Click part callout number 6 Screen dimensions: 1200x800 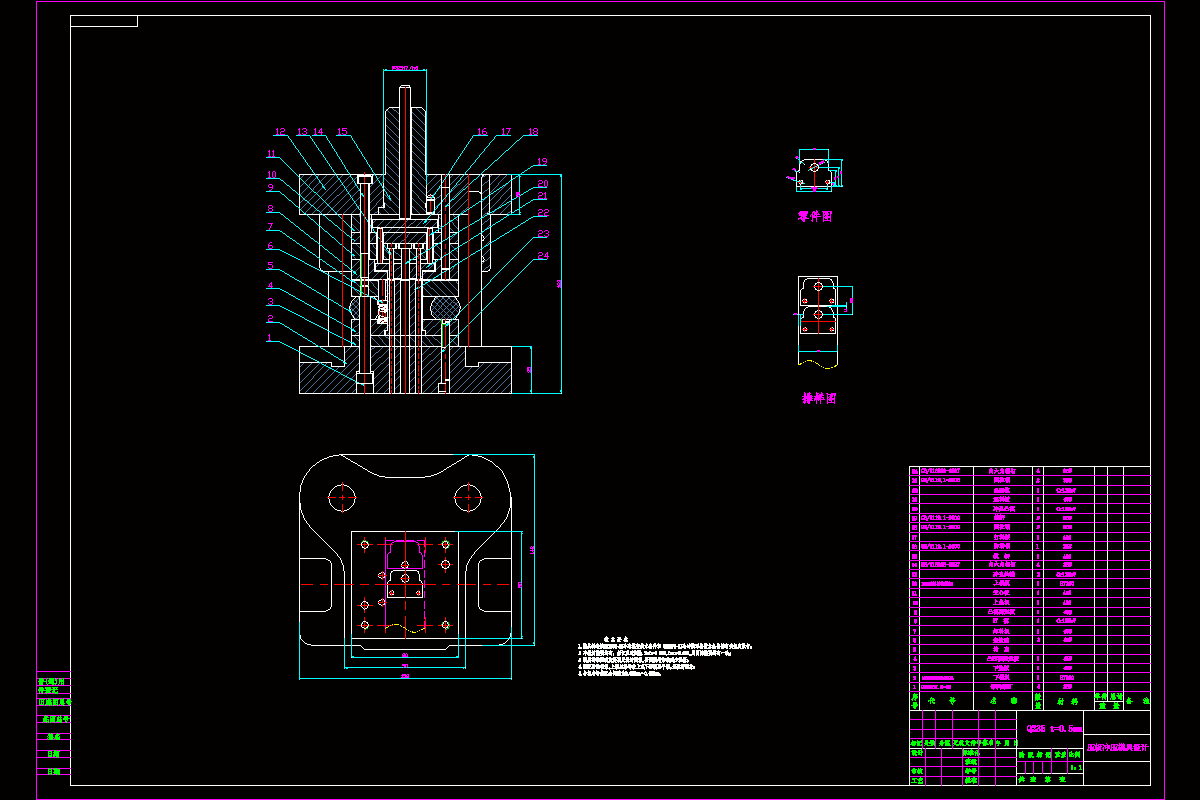(x=270, y=246)
